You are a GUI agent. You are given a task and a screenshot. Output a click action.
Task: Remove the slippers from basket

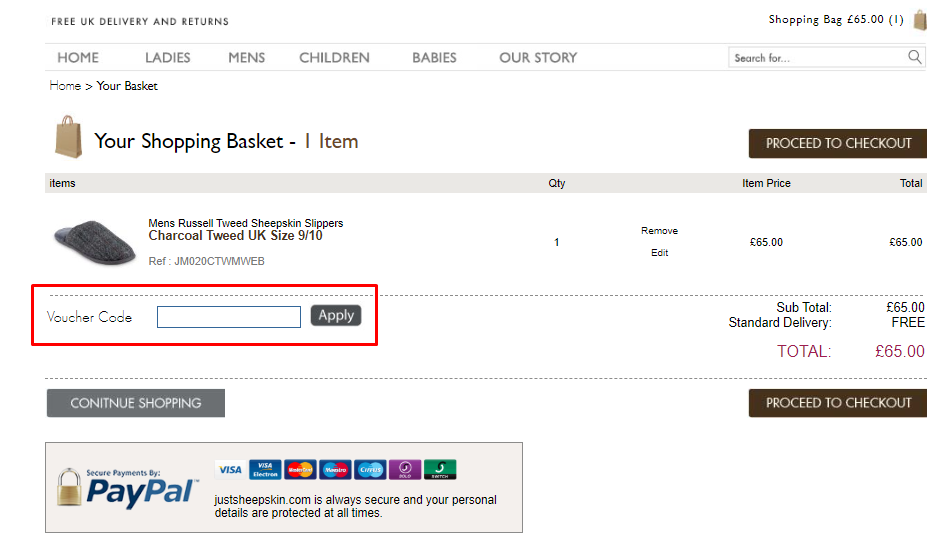pyautogui.click(x=660, y=231)
